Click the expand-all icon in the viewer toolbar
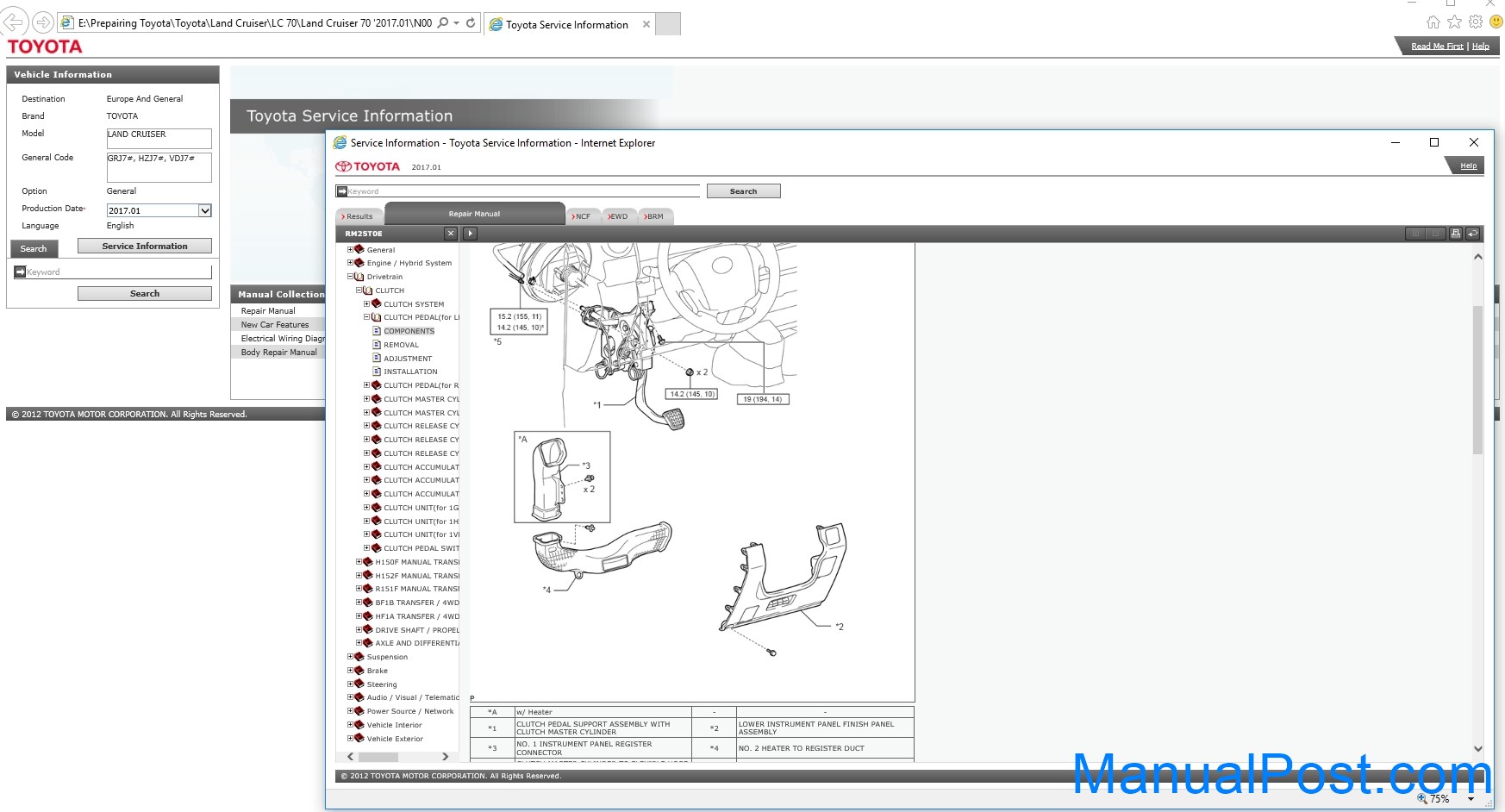 (x=1415, y=234)
